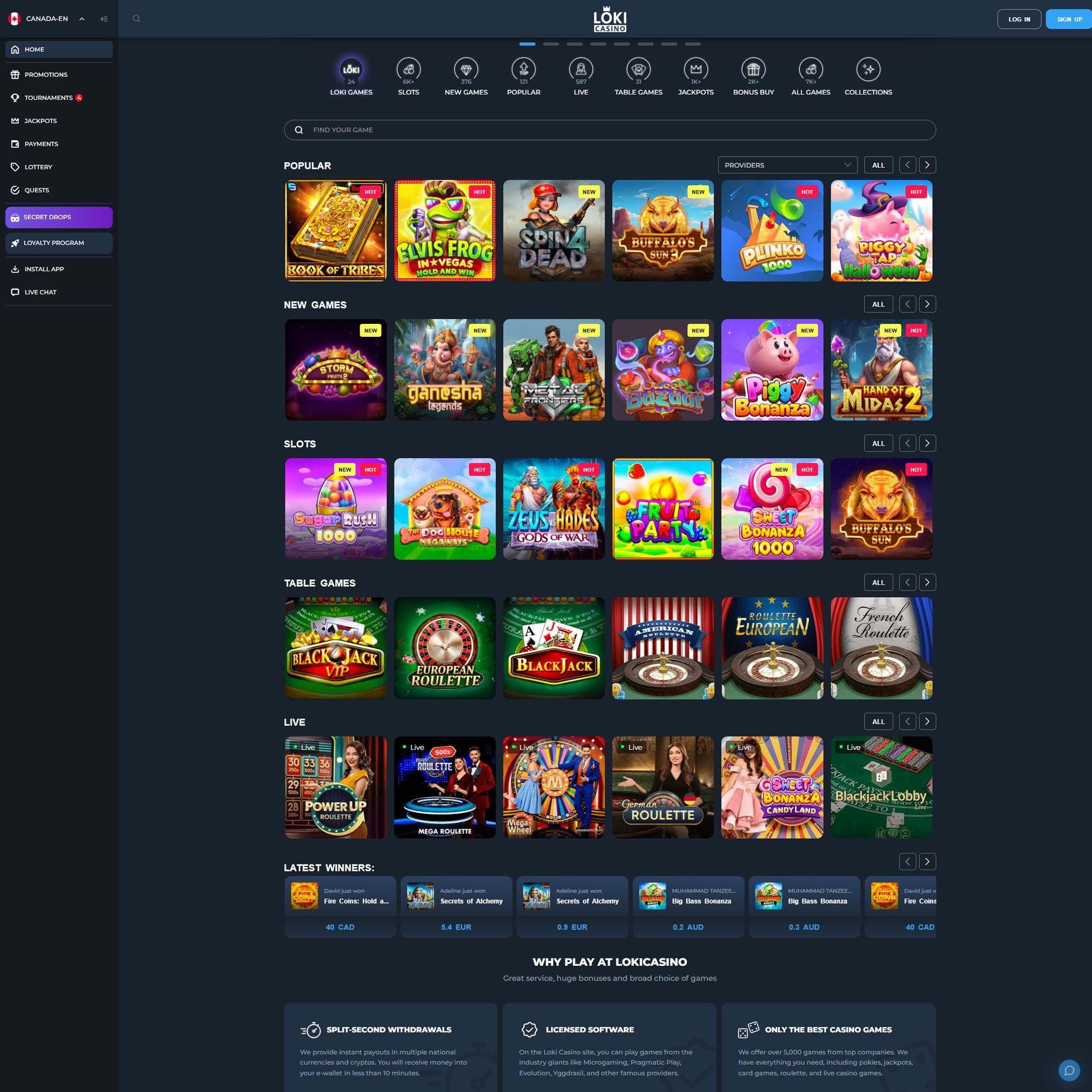The height and width of the screenshot is (1092, 1092).
Task: Open Tournaments in the sidebar
Action: pyautogui.click(x=59, y=98)
